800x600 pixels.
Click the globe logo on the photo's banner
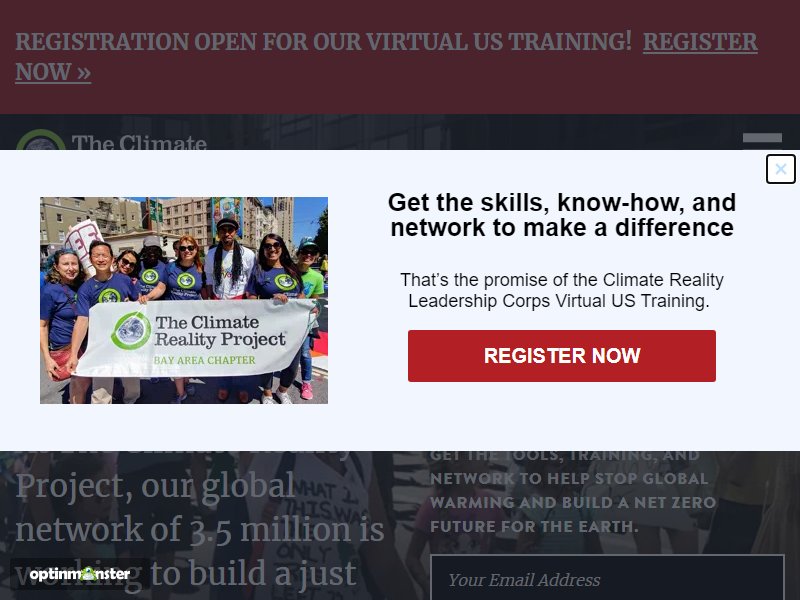pyautogui.click(x=131, y=331)
